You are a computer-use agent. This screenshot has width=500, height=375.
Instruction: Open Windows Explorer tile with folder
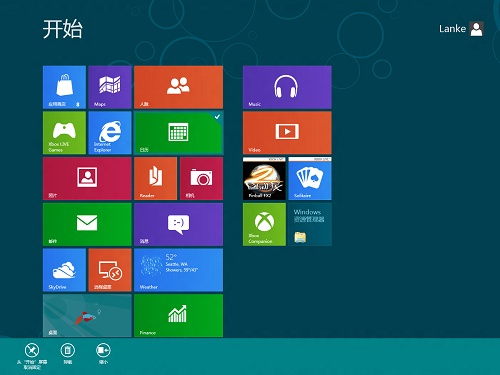310,224
